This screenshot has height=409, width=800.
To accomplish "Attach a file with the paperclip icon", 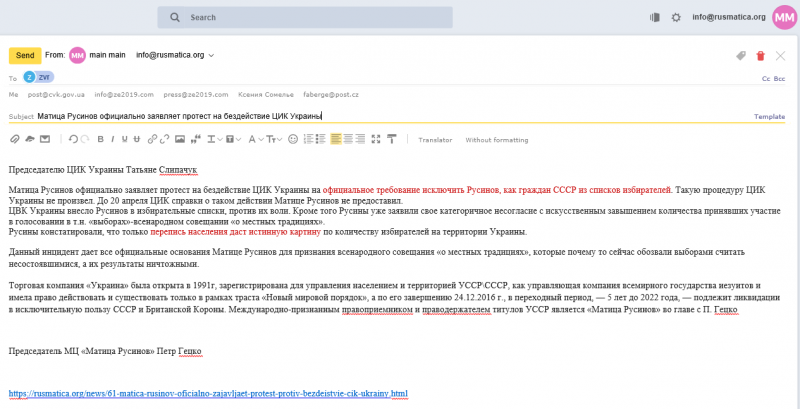I will [x=14, y=139].
